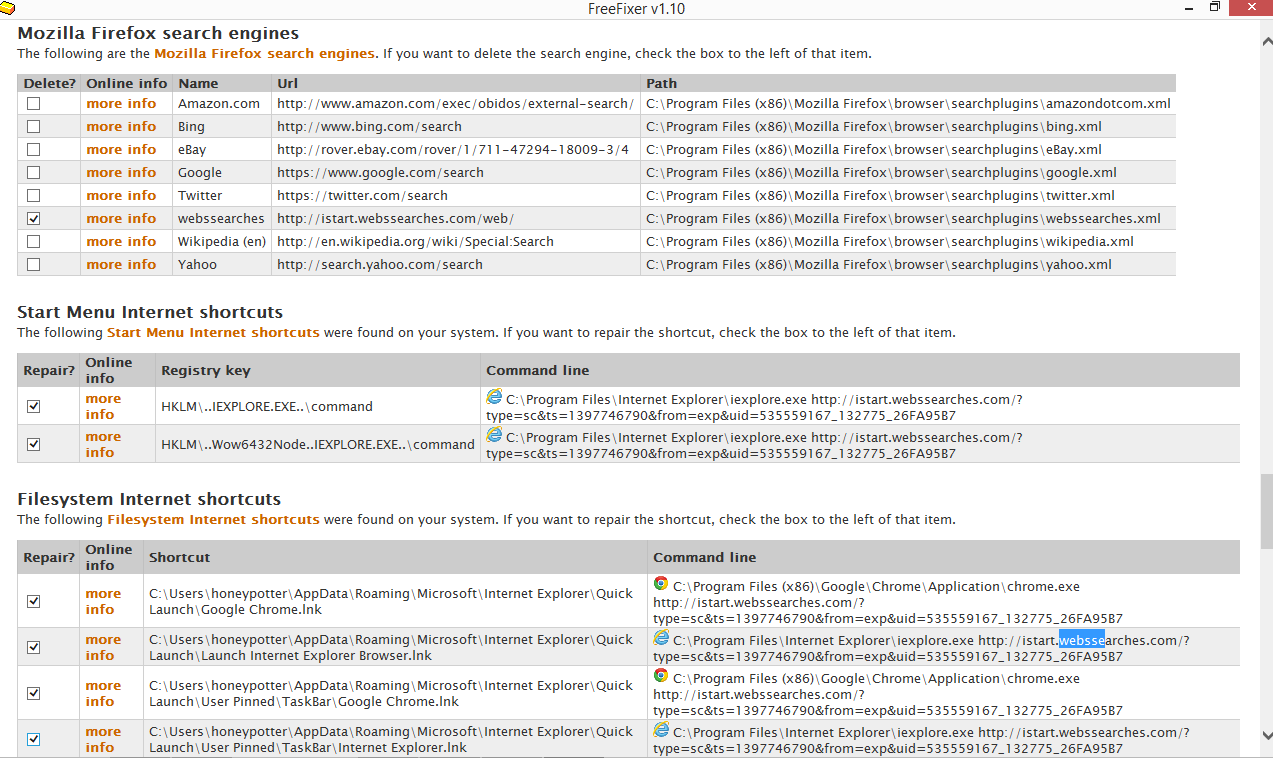Click the eBay rover URL cell
This screenshot has width=1273, height=758.
click(x=456, y=150)
